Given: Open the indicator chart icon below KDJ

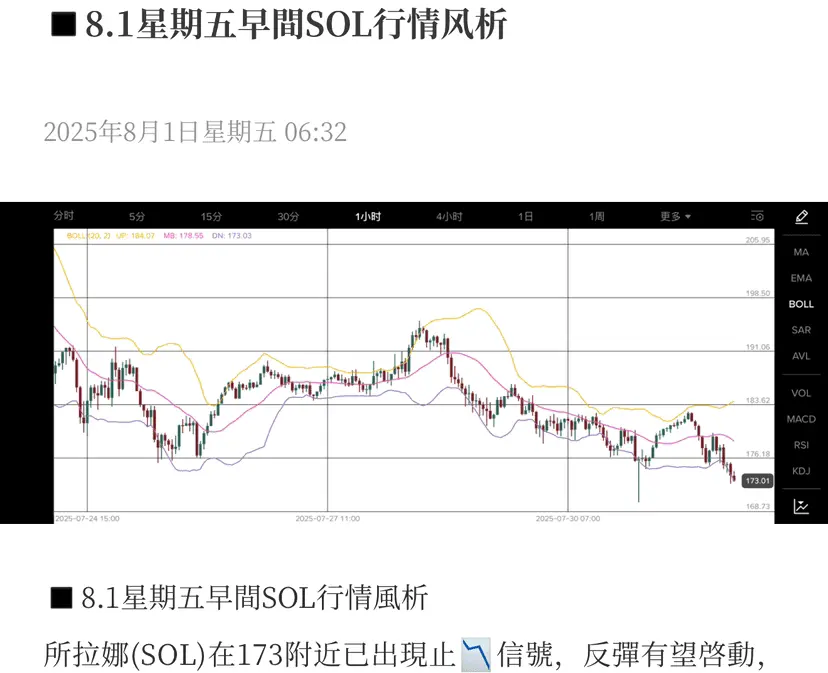Looking at the screenshot, I should [x=801, y=507].
